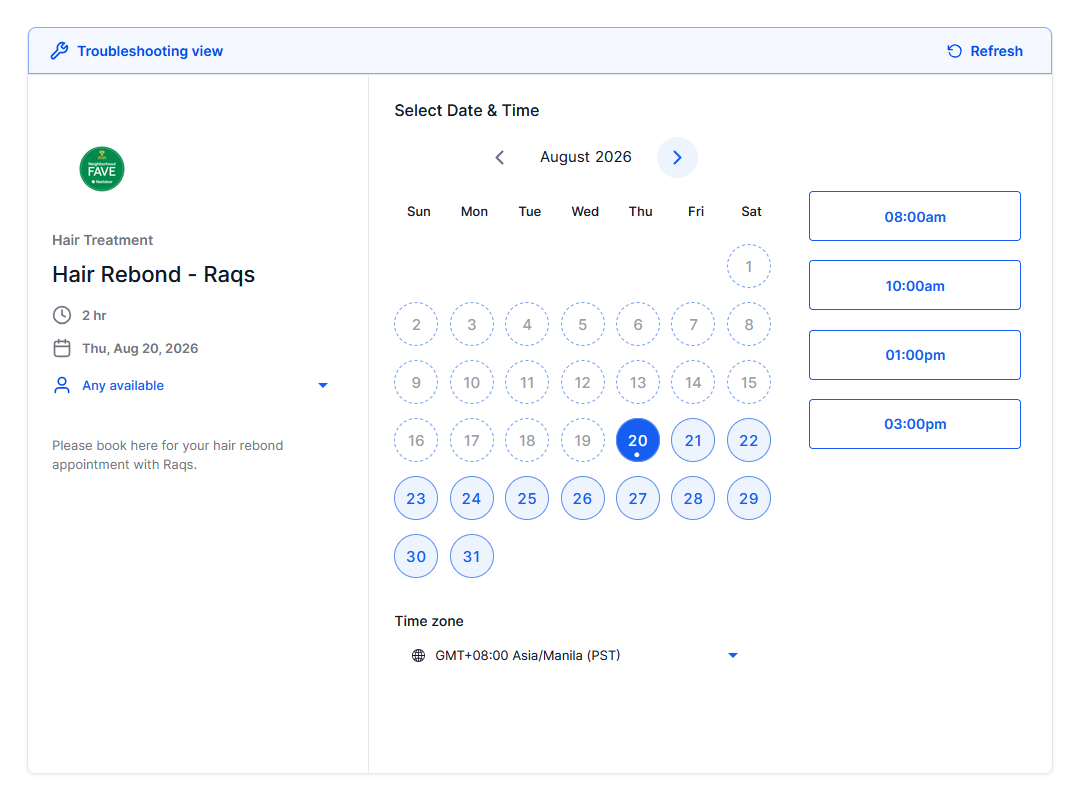Choose the 10:00am time slot

(915, 285)
